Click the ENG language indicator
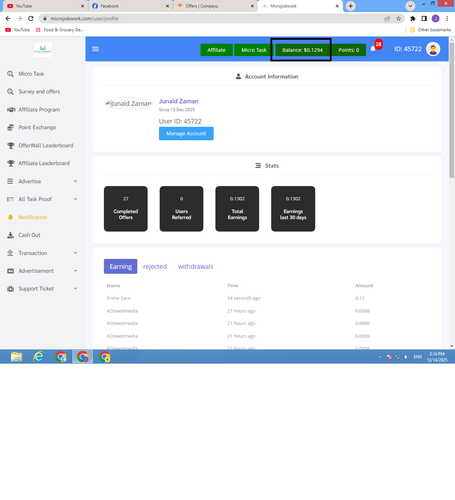The width and height of the screenshot is (455, 500). tap(418, 357)
